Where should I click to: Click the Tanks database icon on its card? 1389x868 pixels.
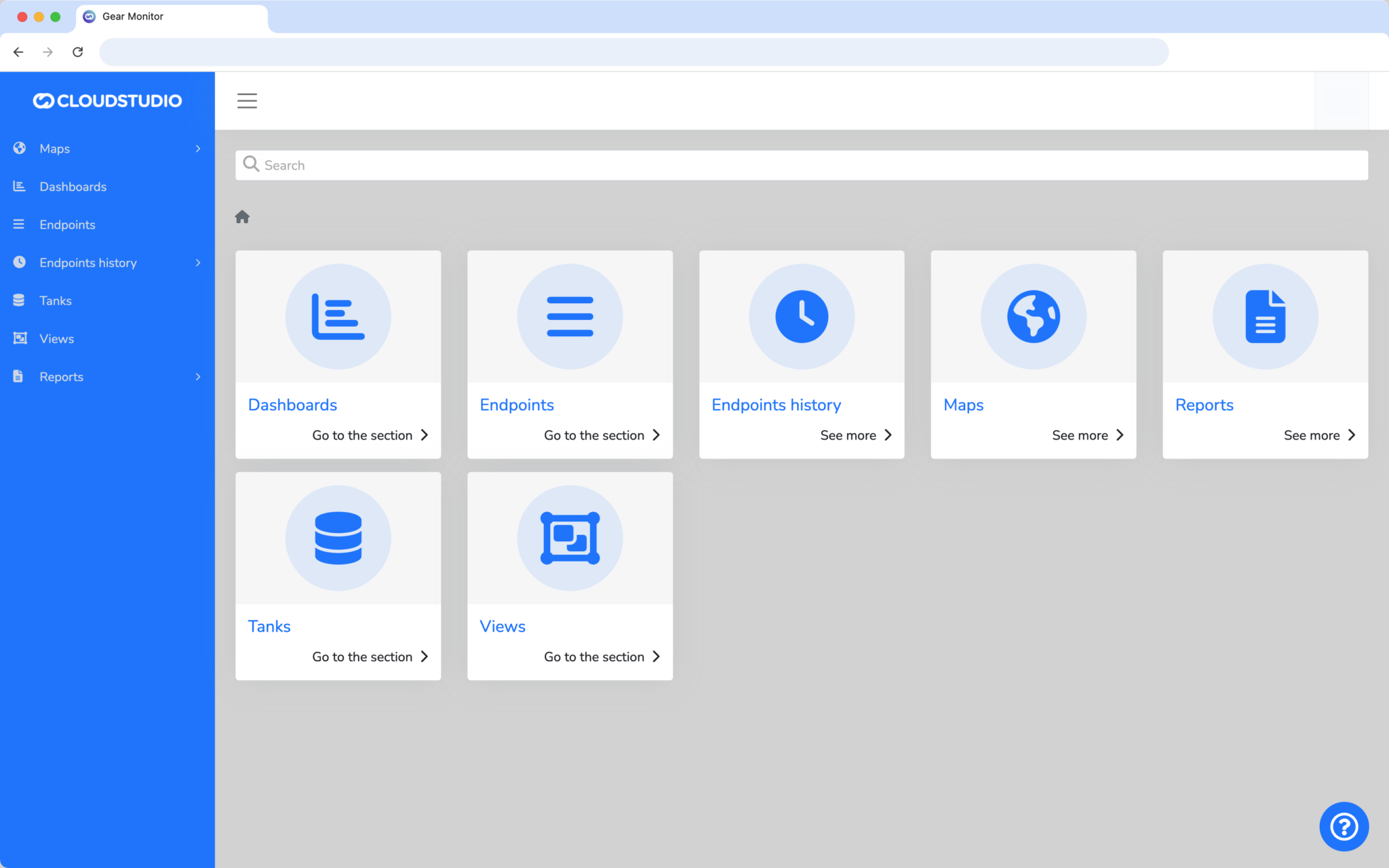point(338,538)
